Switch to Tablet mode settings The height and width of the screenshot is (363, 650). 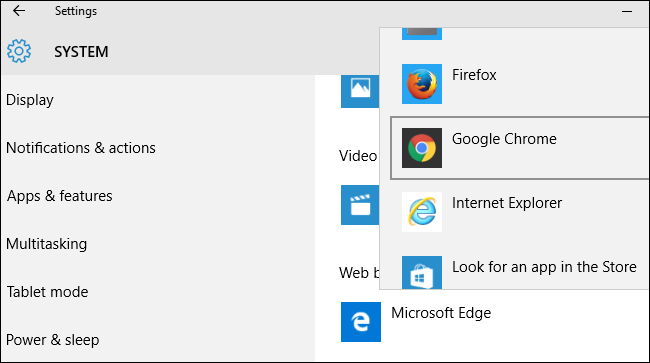point(47,292)
